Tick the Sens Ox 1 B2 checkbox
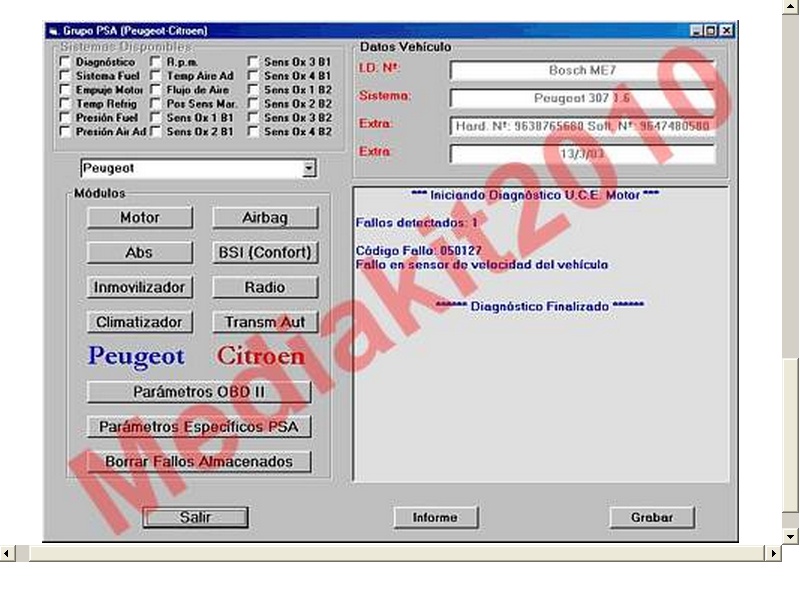Image resolution: width=800 pixels, height=600 pixels. pos(253,90)
